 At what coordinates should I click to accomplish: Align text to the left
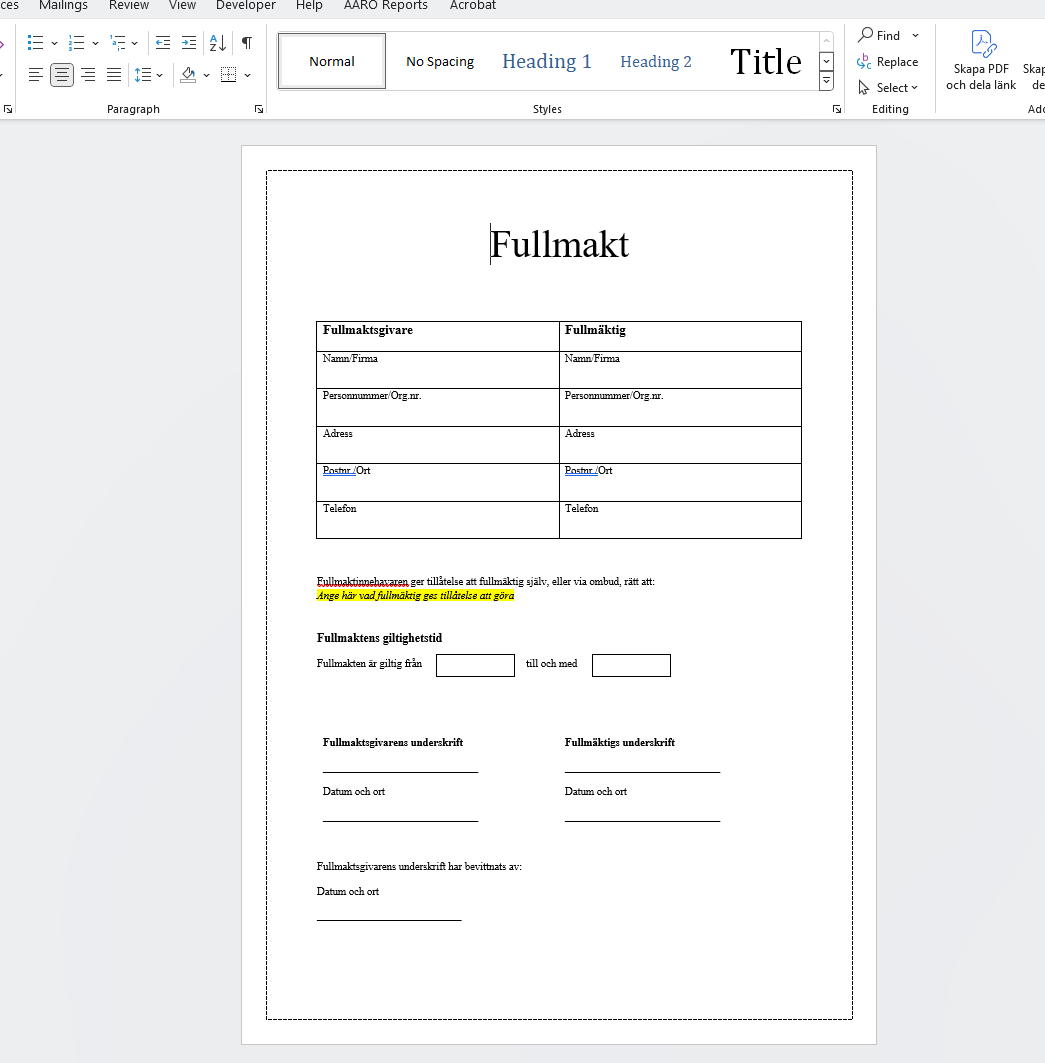coord(36,75)
